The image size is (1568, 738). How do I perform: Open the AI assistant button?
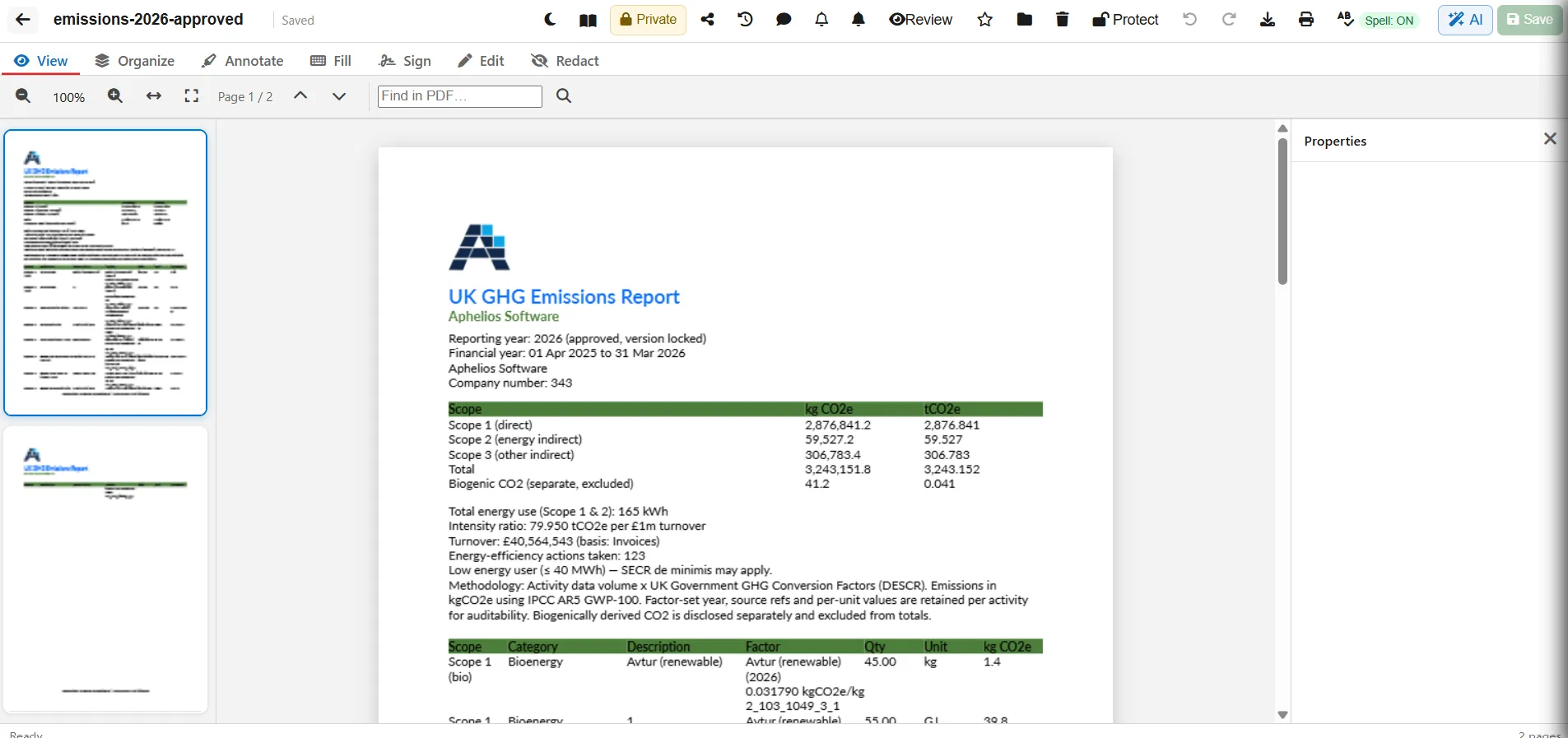pyautogui.click(x=1465, y=20)
